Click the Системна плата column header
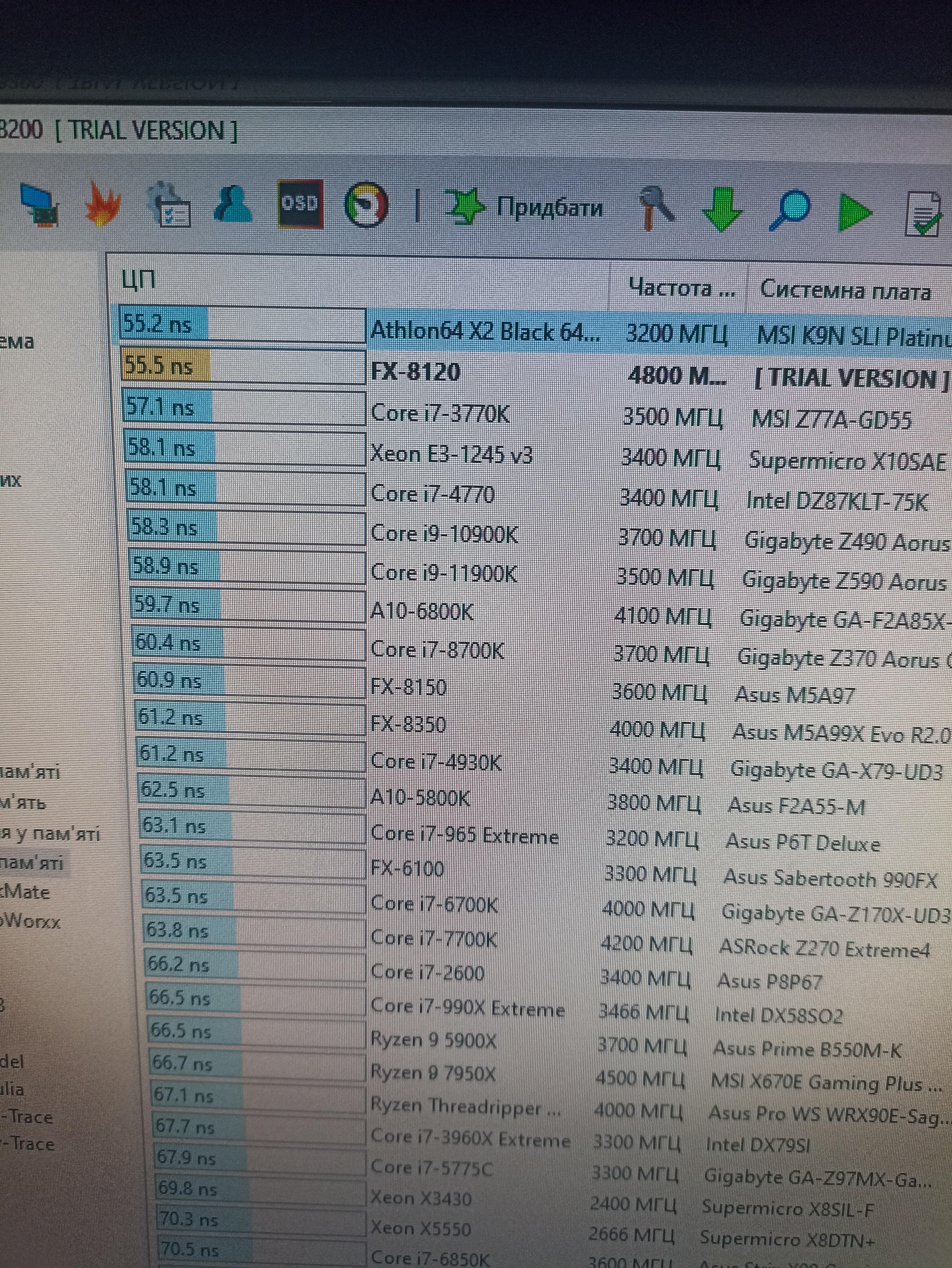Viewport: 952px width, 1268px height. [845, 291]
